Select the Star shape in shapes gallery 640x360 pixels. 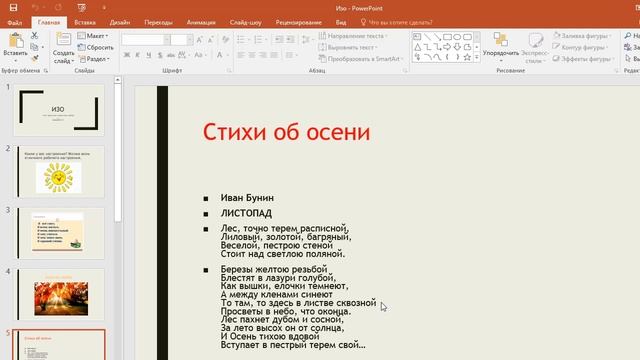tap(467, 58)
